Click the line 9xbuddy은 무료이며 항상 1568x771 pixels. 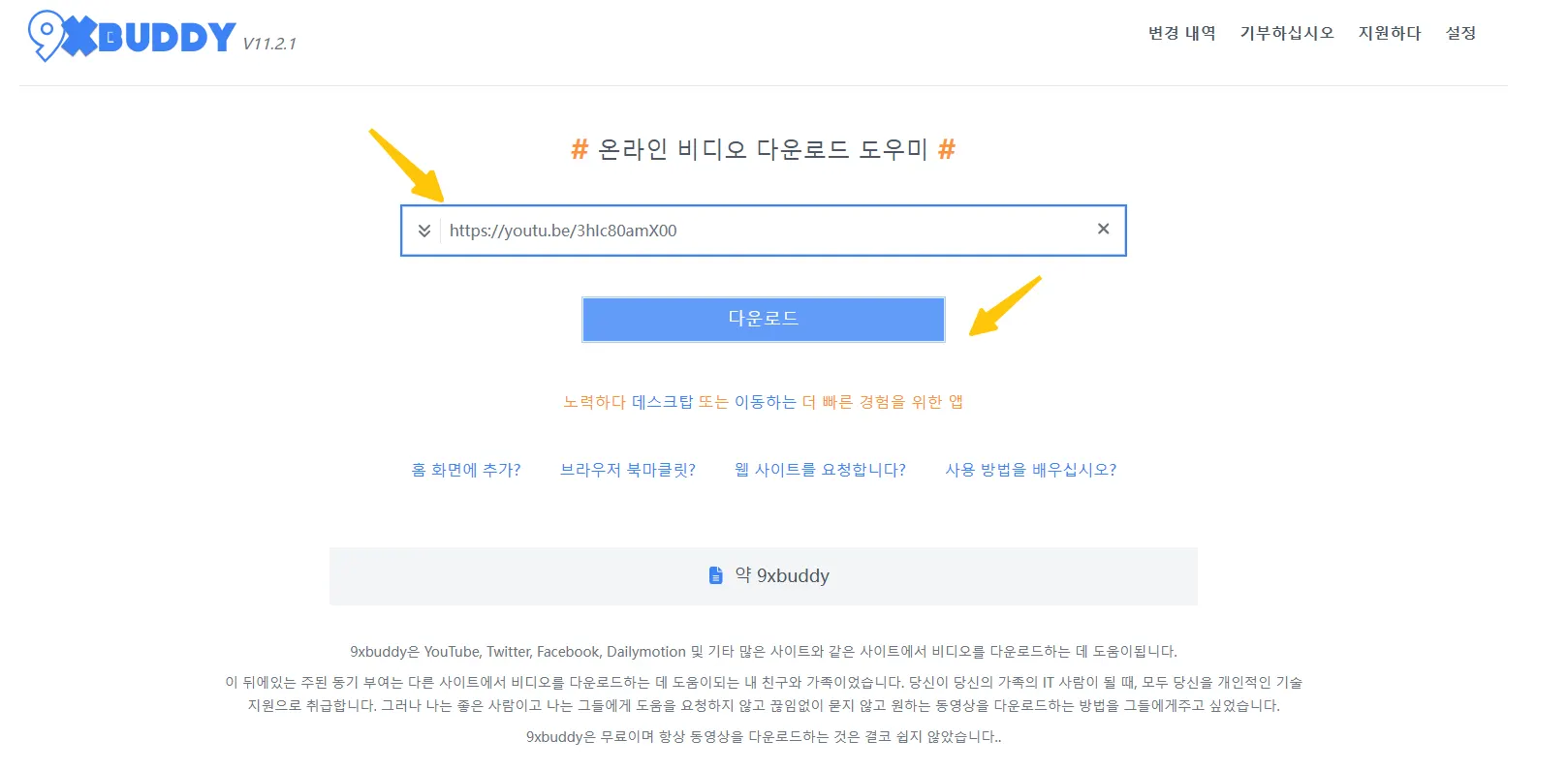(x=764, y=737)
